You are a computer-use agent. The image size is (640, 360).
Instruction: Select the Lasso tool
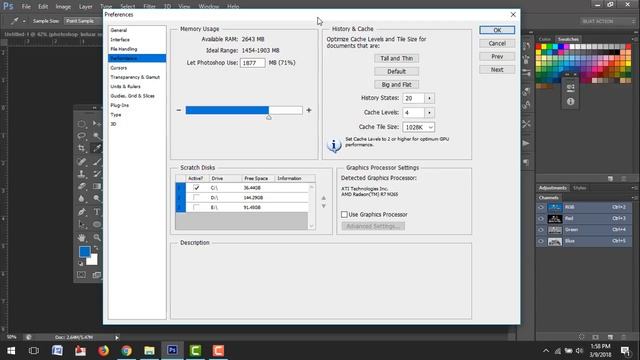pyautogui.click(x=82, y=136)
